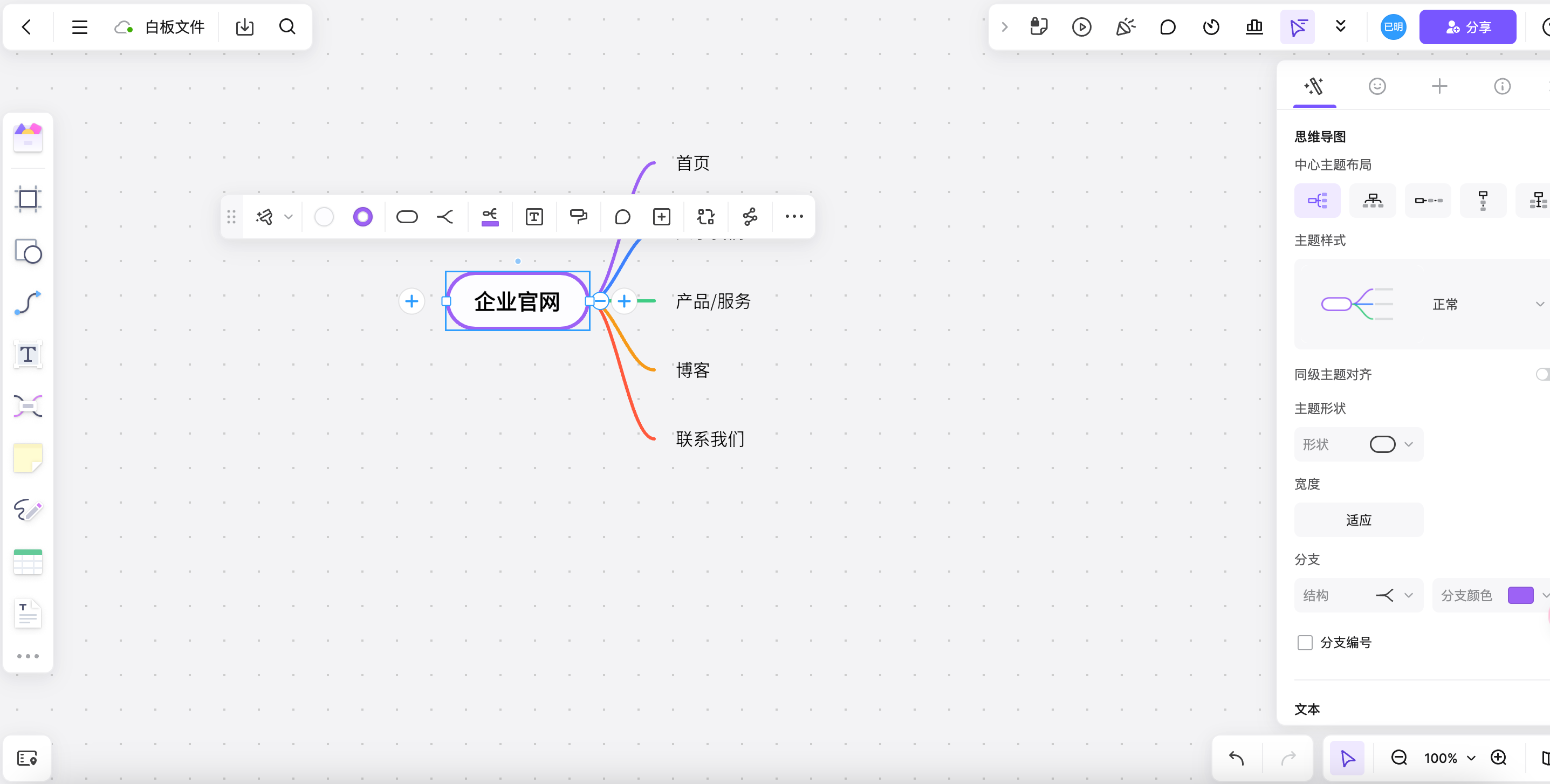Image resolution: width=1550 pixels, height=784 pixels.
Task: Click the 适应 width button
Action: [1359, 520]
